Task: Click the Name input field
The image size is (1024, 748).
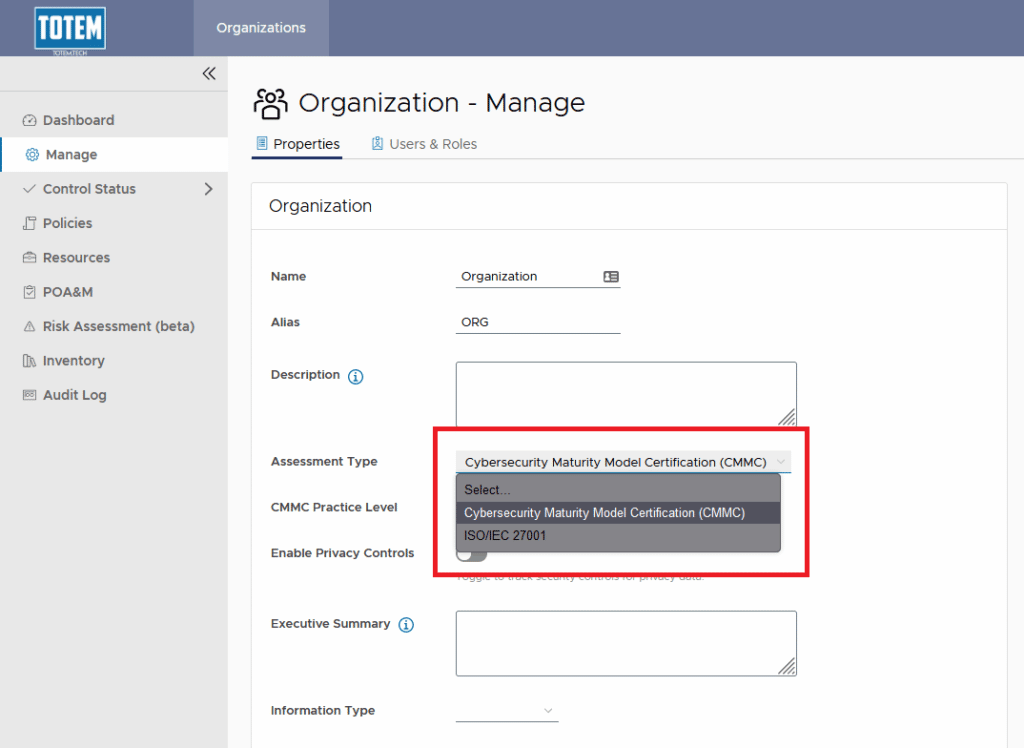Action: pos(538,276)
